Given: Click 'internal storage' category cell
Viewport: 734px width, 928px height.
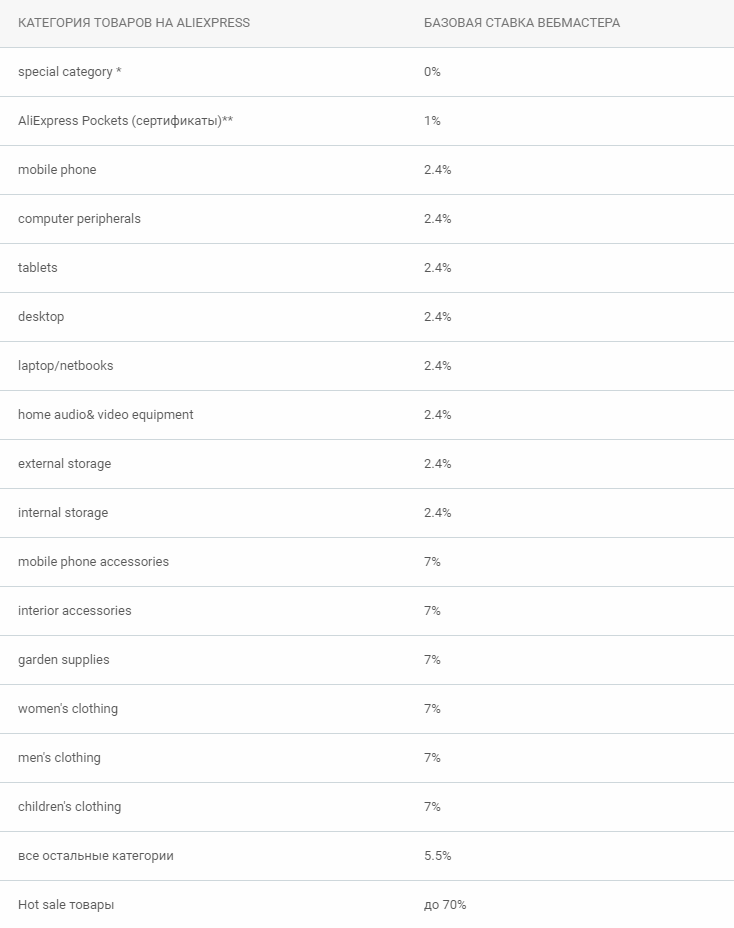Looking at the screenshot, I should point(63,513).
